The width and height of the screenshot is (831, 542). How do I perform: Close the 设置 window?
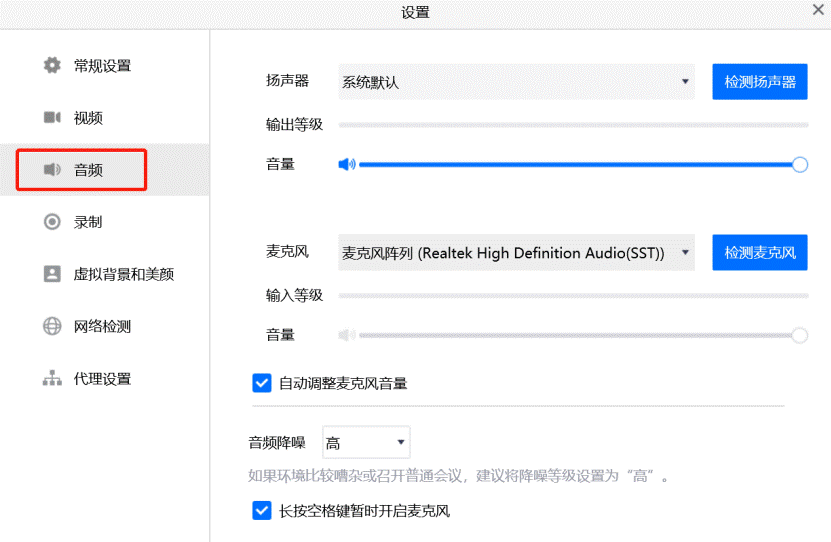click(x=817, y=10)
